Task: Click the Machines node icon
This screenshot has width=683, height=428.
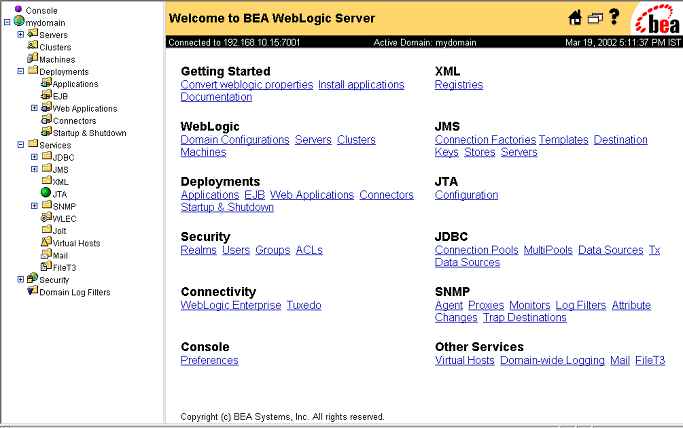Action: click(x=33, y=58)
